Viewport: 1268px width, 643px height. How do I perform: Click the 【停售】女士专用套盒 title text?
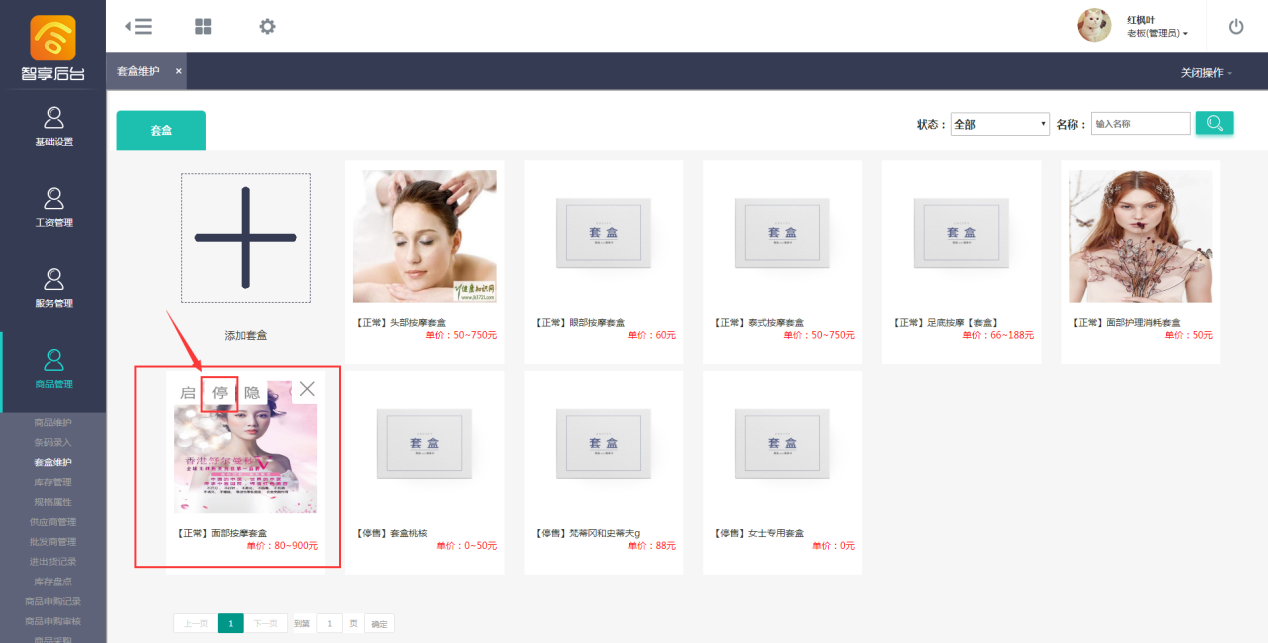759,533
